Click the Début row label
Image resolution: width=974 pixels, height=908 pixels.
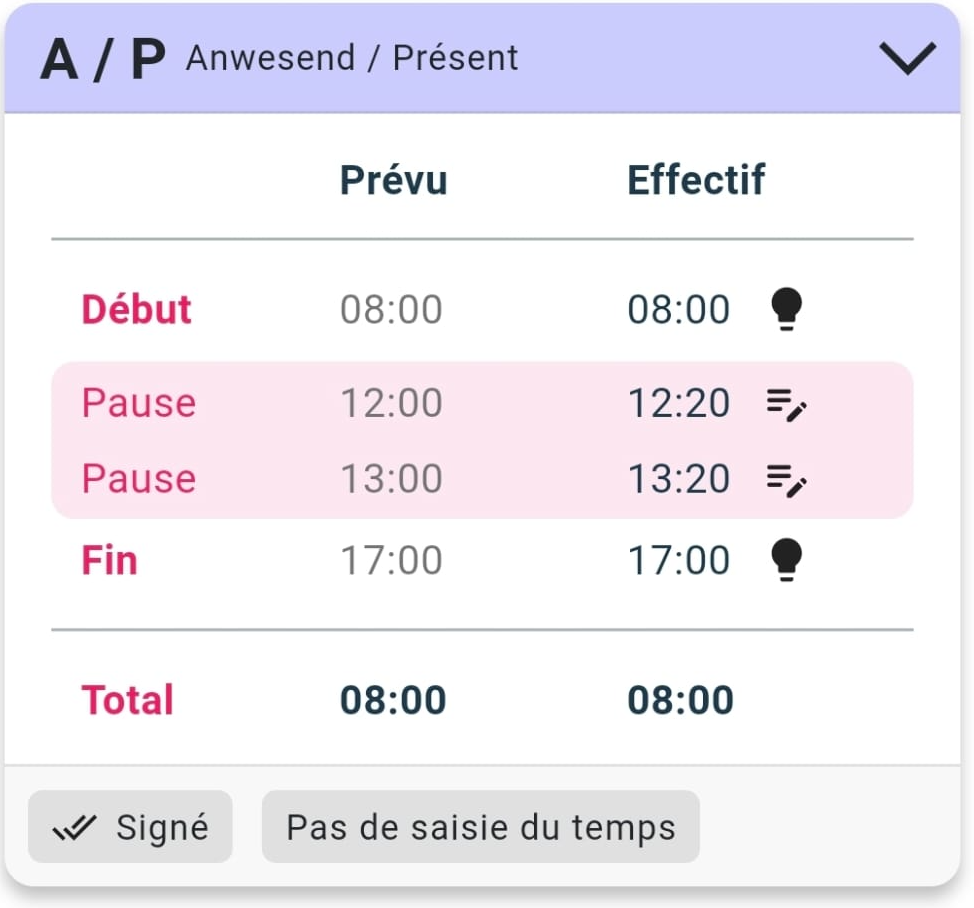[x=136, y=310]
